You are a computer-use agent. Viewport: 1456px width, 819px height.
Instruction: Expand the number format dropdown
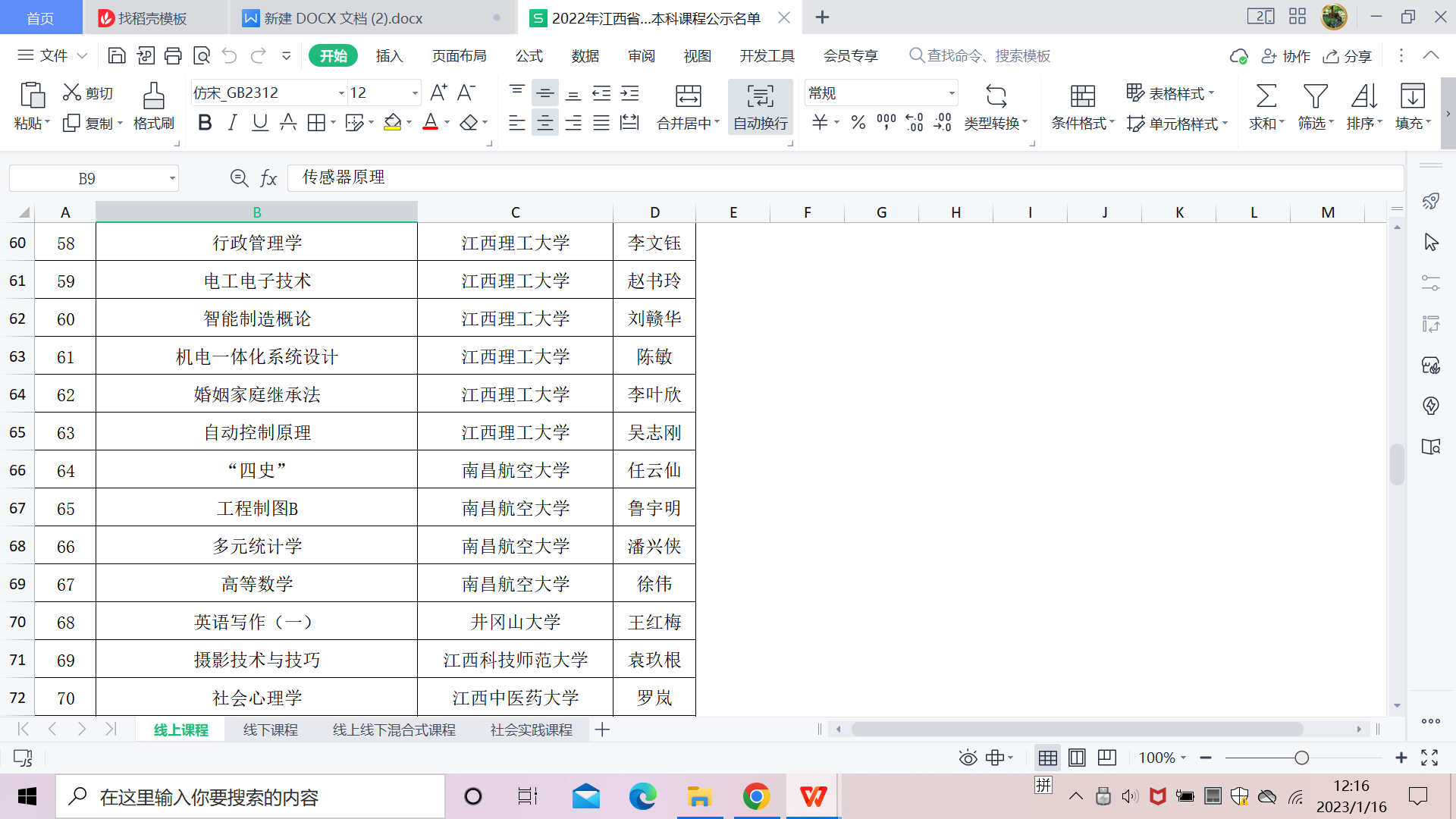951,93
